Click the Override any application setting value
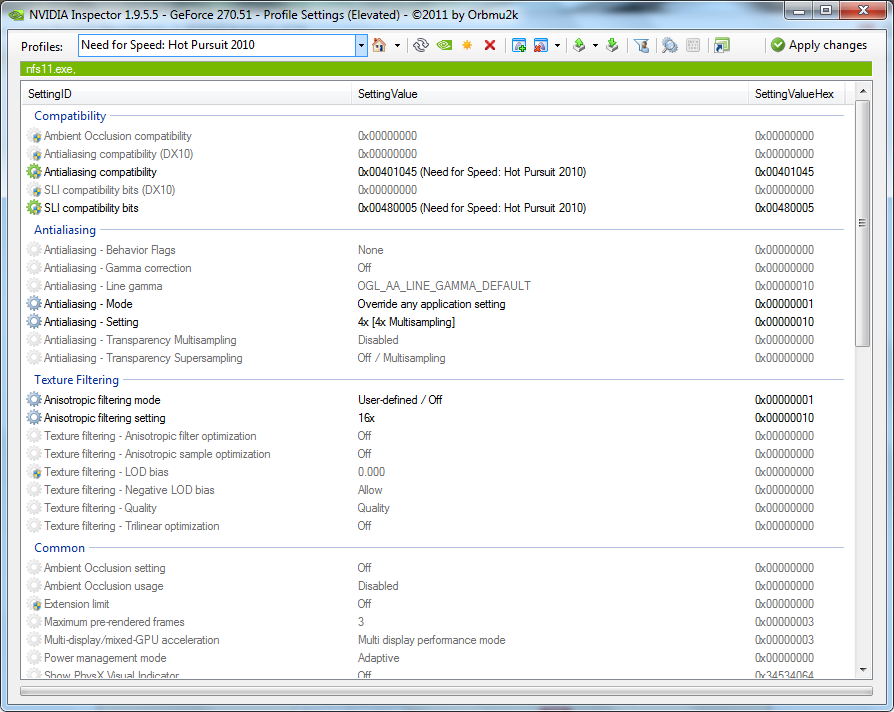 431,304
